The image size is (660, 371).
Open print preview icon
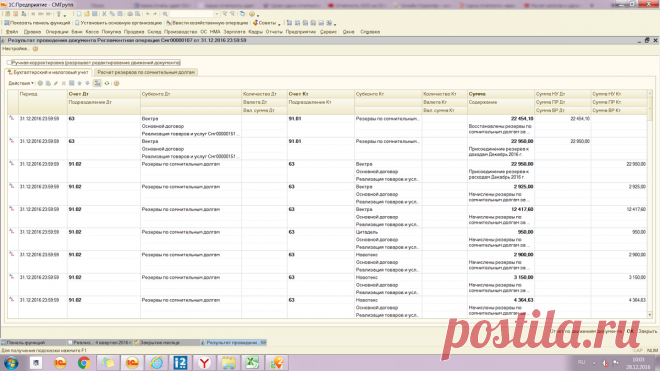click(x=137, y=14)
